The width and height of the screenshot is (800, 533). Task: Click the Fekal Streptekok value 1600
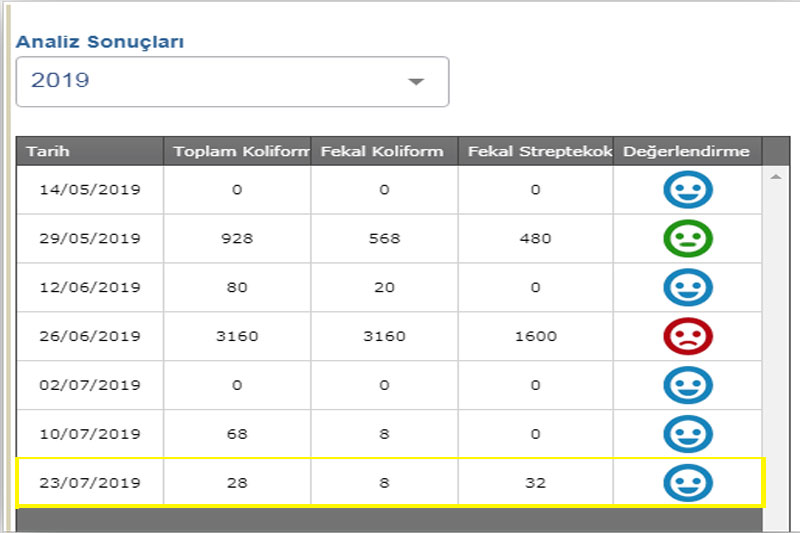point(536,336)
